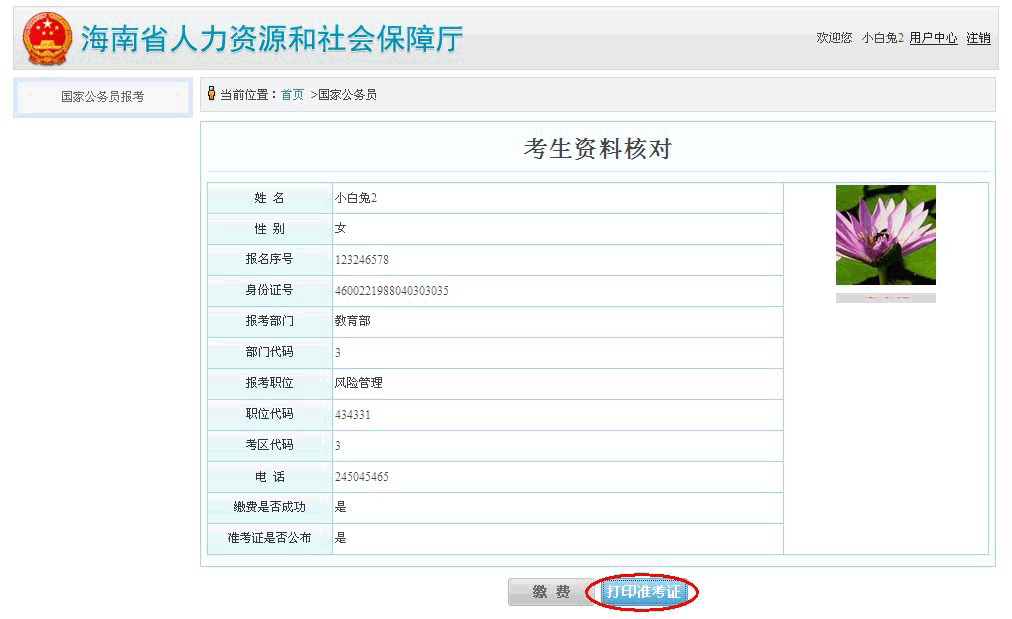Image resolution: width=1012 pixels, height=619 pixels.
Task: Click gender value 女
Action: (x=340, y=228)
